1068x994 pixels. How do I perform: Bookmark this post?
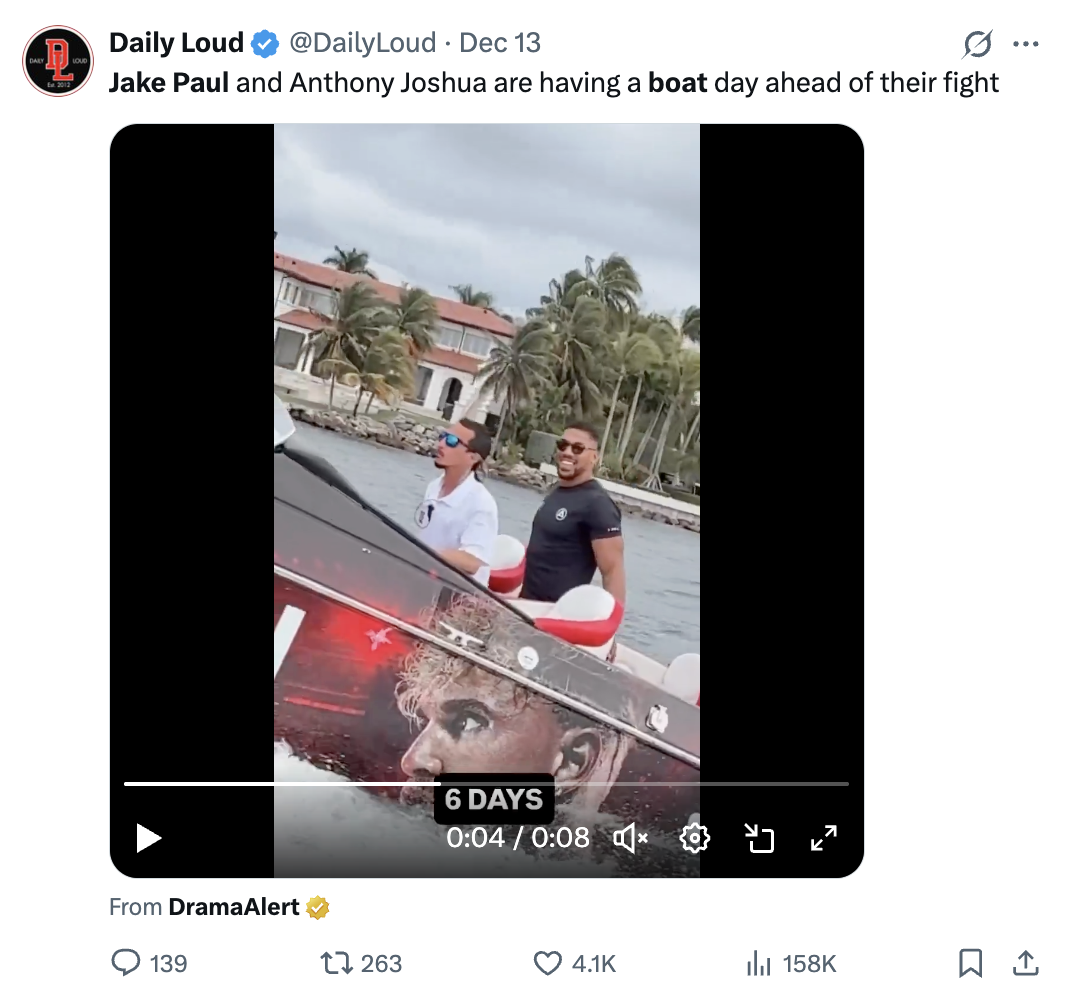pos(968,963)
